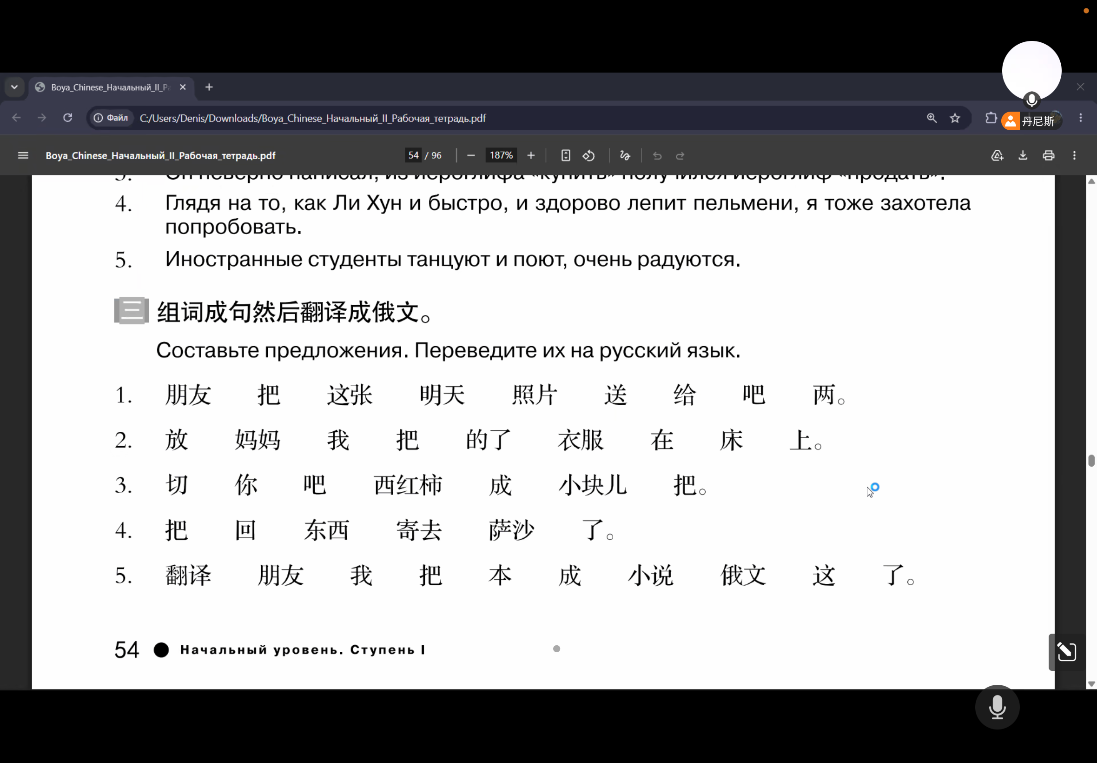Click the undo arrow in PDF toolbar
1097x763 pixels.
coord(657,155)
